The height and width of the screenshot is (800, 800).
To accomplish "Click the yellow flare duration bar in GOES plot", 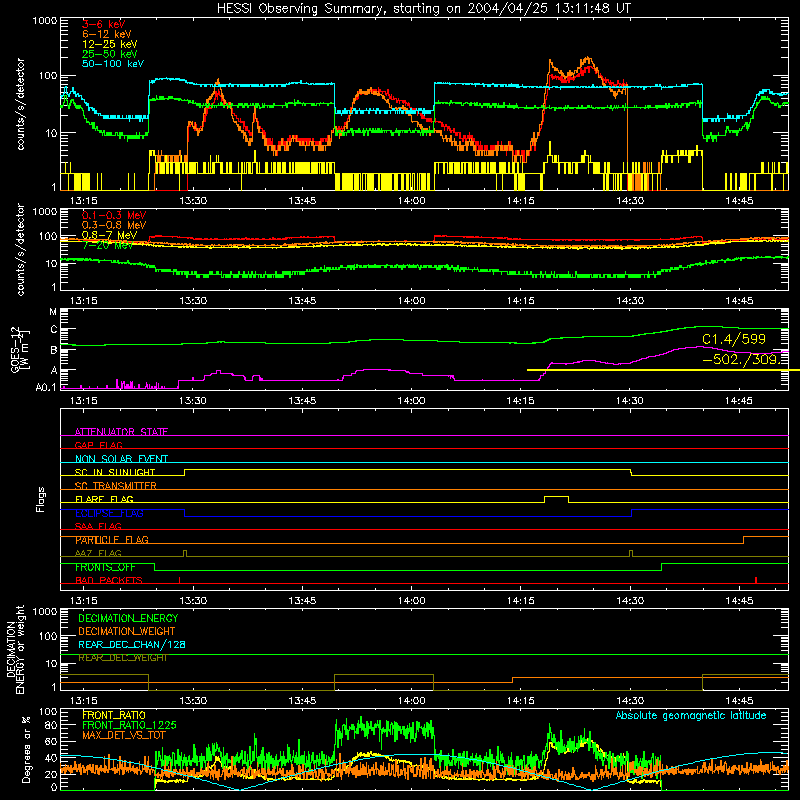I will click(663, 370).
